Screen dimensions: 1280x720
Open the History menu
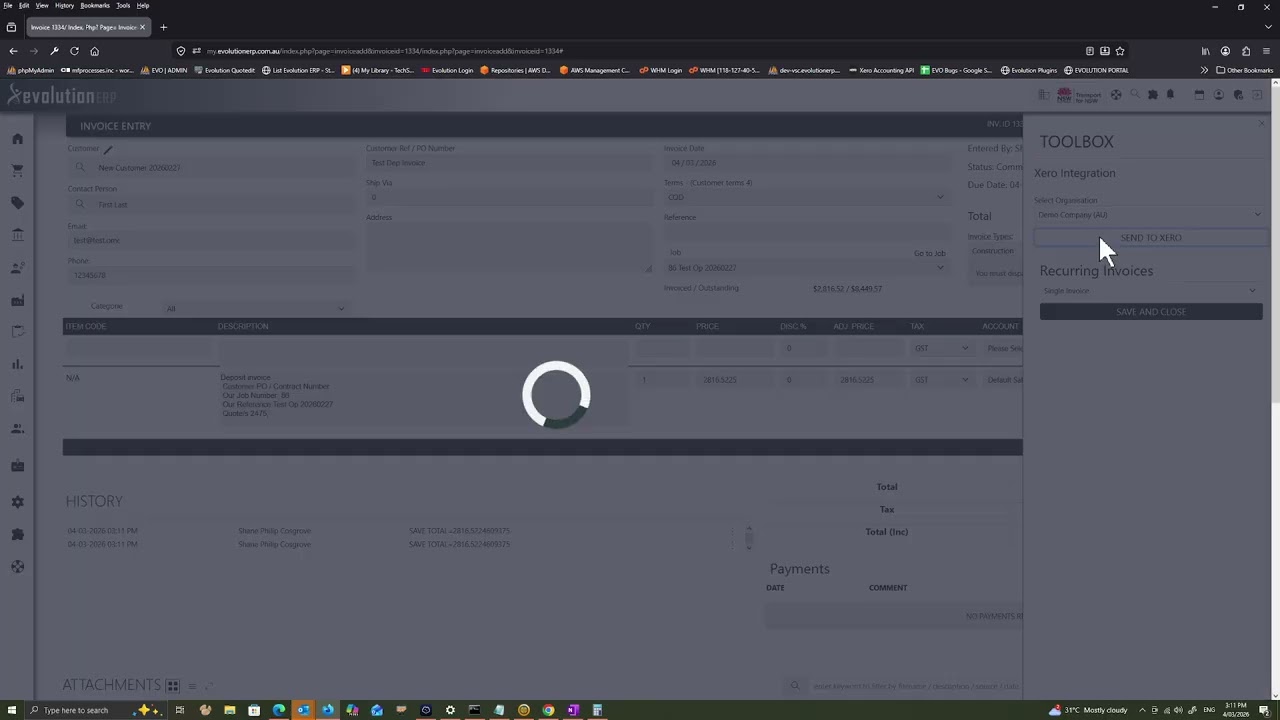(65, 6)
